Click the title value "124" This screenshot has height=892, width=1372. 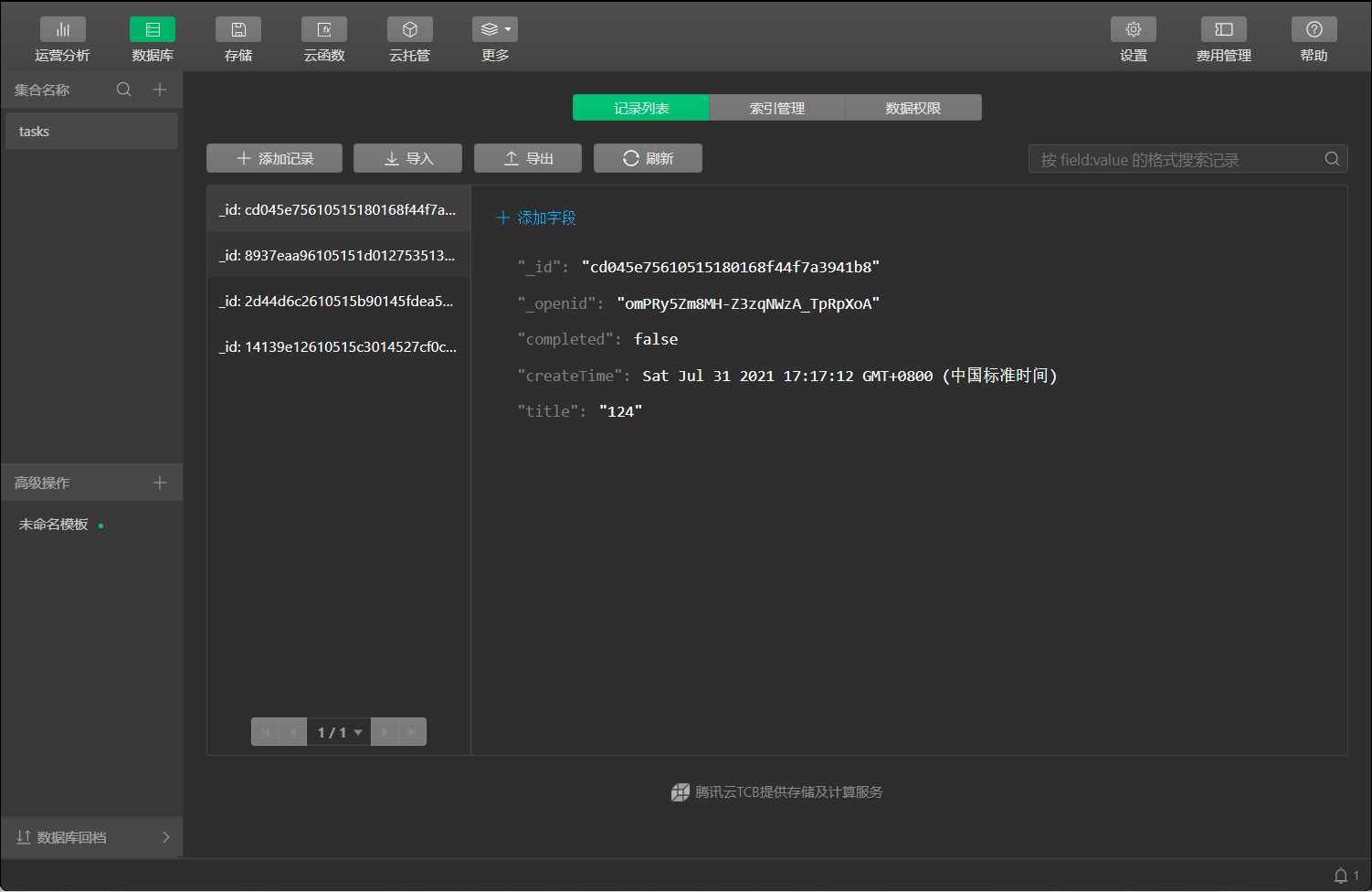pyautogui.click(x=621, y=411)
